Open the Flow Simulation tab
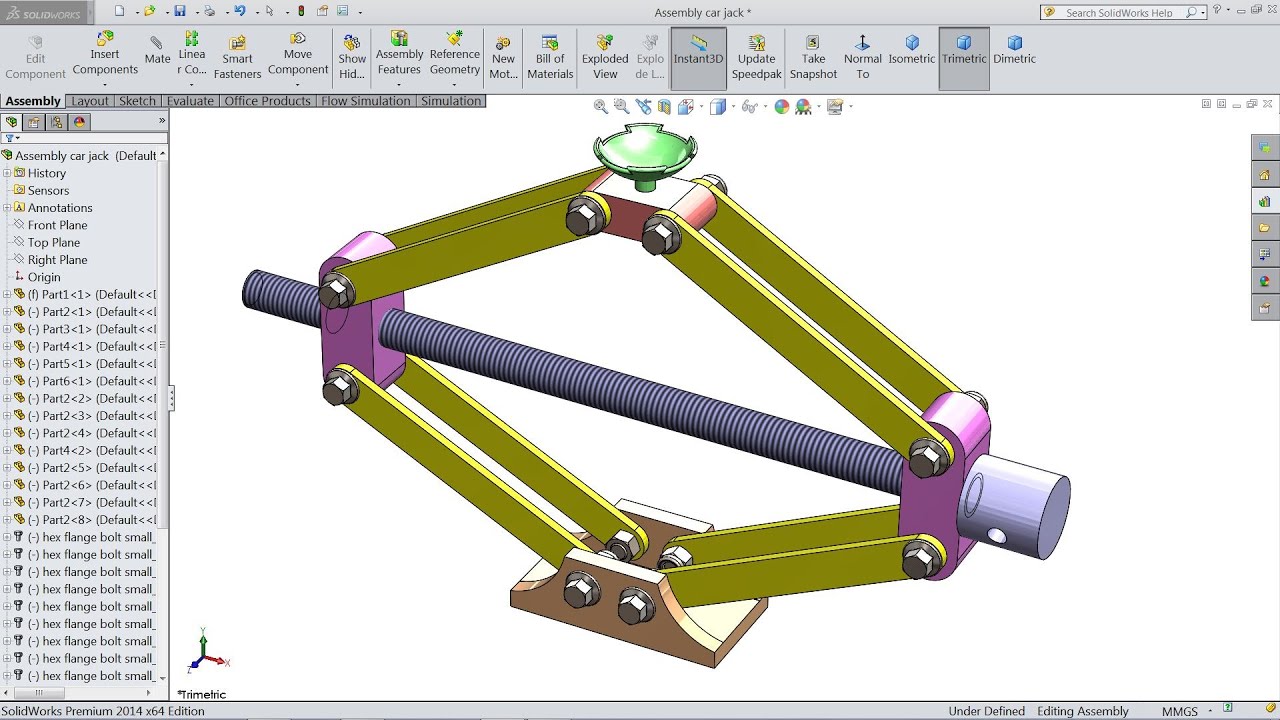 [366, 101]
